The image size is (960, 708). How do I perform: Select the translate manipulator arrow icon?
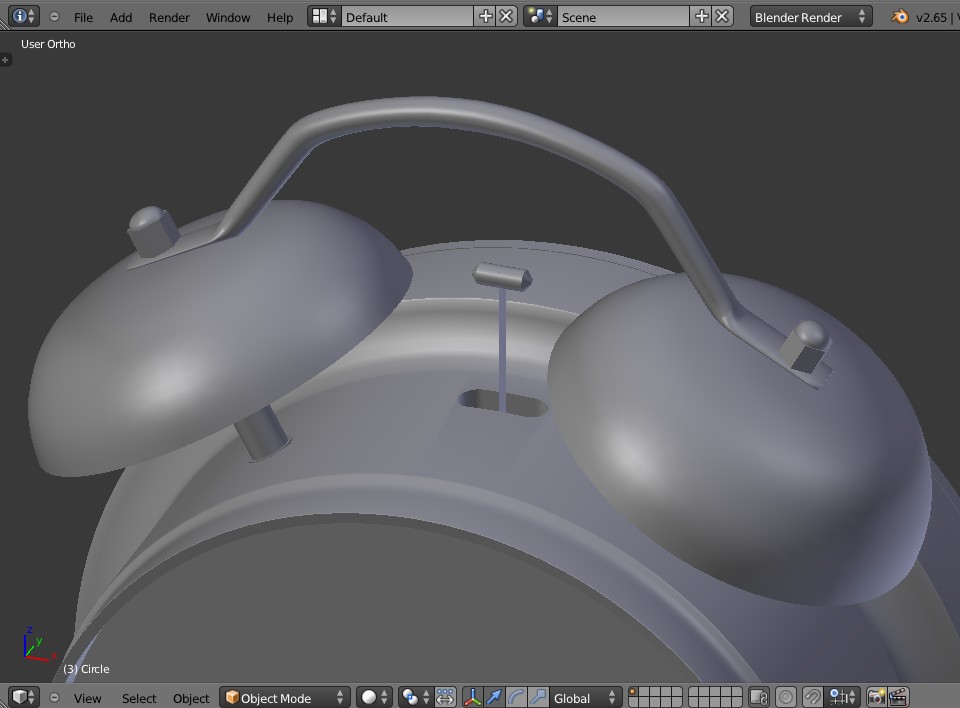pos(494,697)
